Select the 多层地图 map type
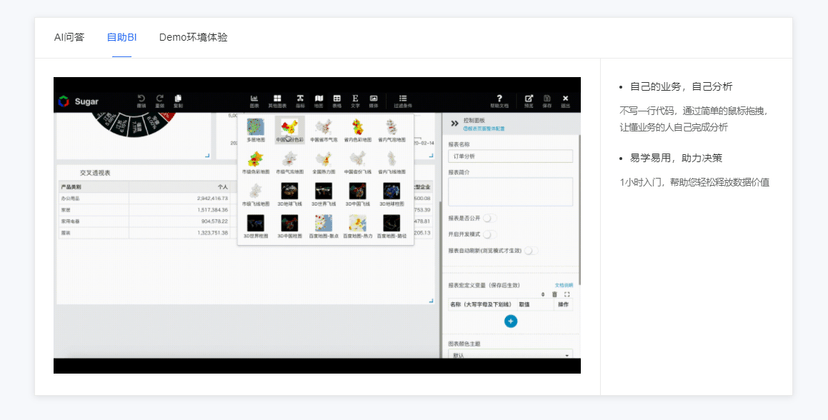 tap(256, 130)
